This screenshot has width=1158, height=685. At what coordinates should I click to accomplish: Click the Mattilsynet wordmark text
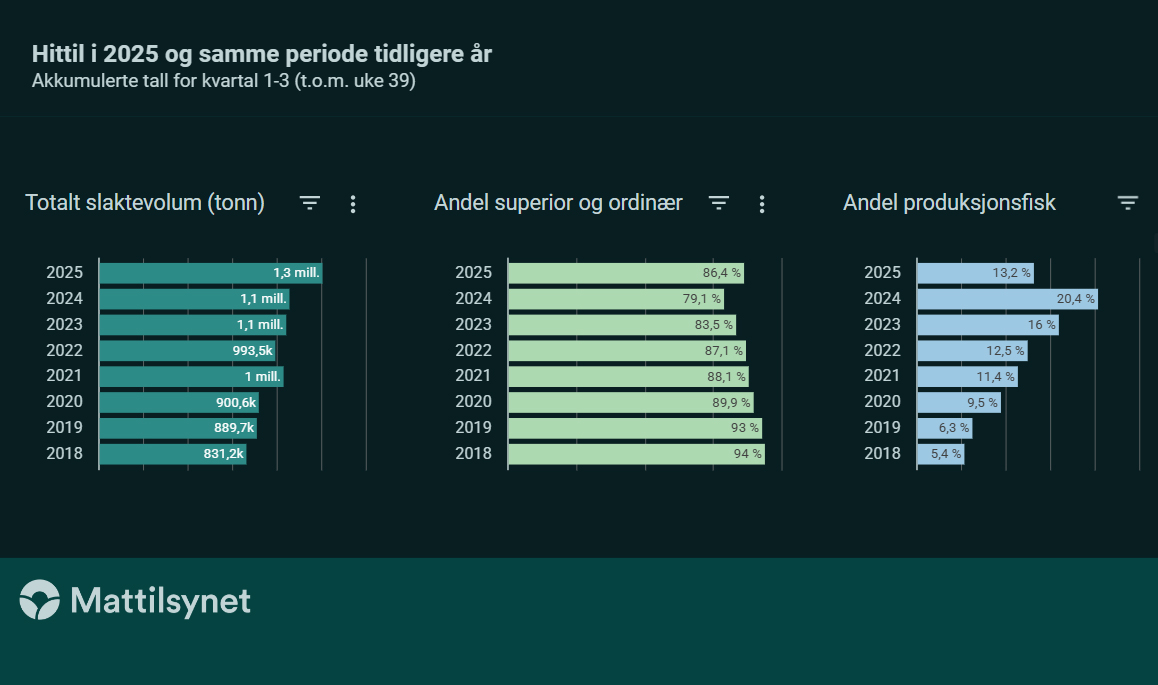(x=160, y=601)
